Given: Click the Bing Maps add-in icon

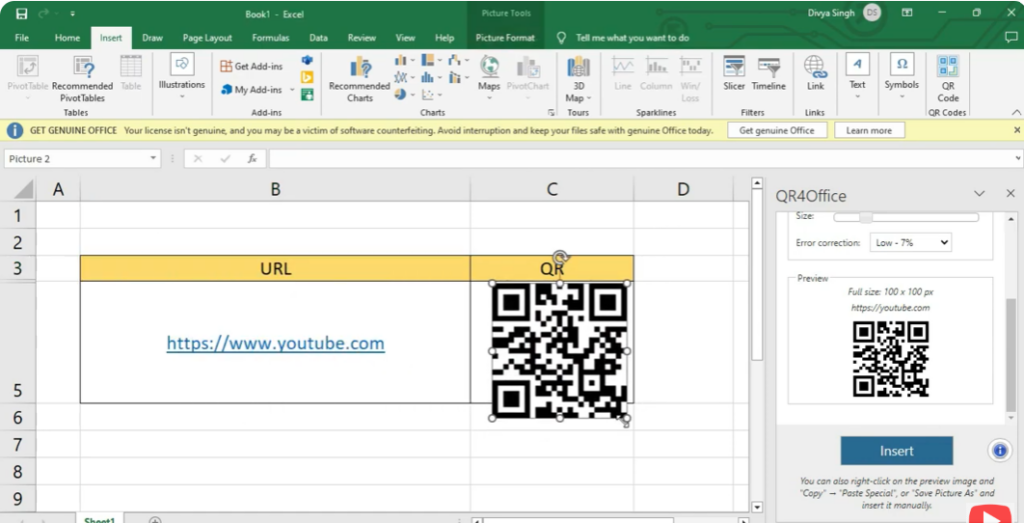Looking at the screenshot, I should click(x=307, y=78).
